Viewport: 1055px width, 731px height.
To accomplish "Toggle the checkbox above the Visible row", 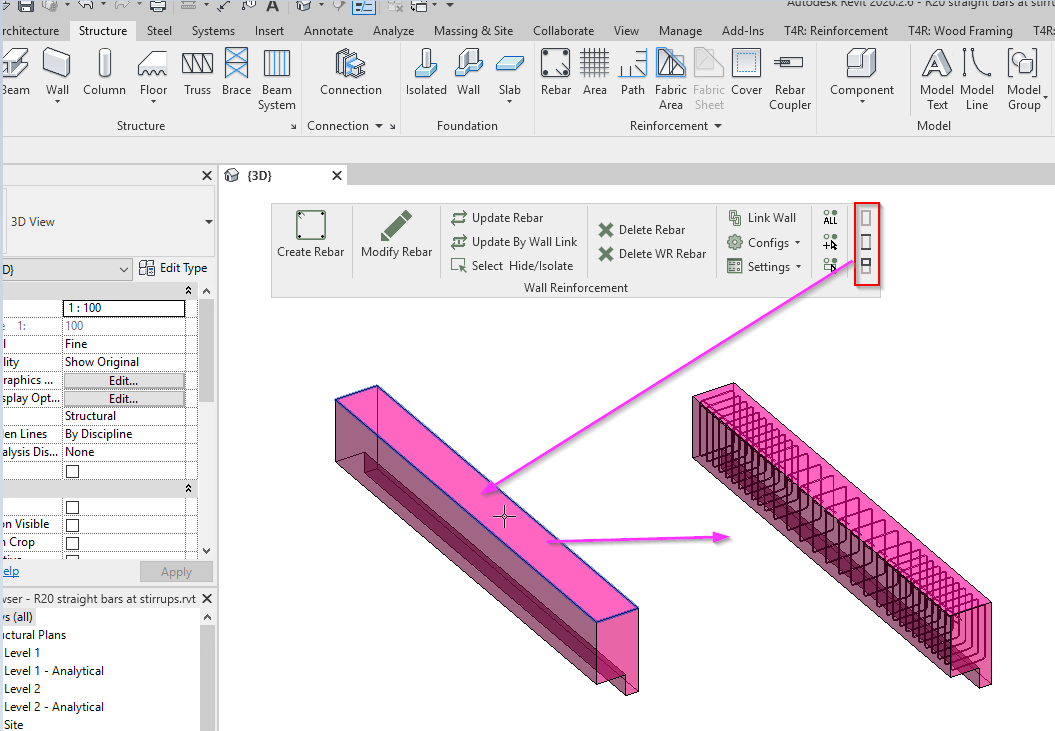I will 73,508.
